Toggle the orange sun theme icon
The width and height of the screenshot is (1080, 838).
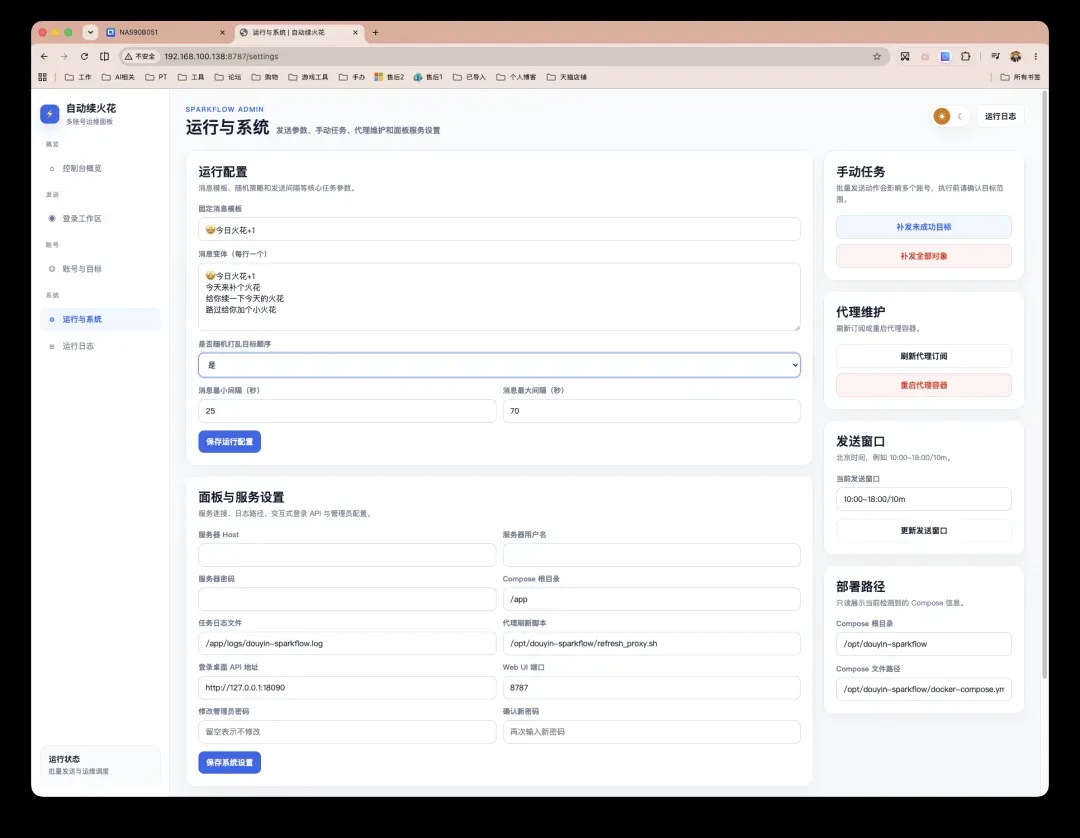click(x=941, y=116)
